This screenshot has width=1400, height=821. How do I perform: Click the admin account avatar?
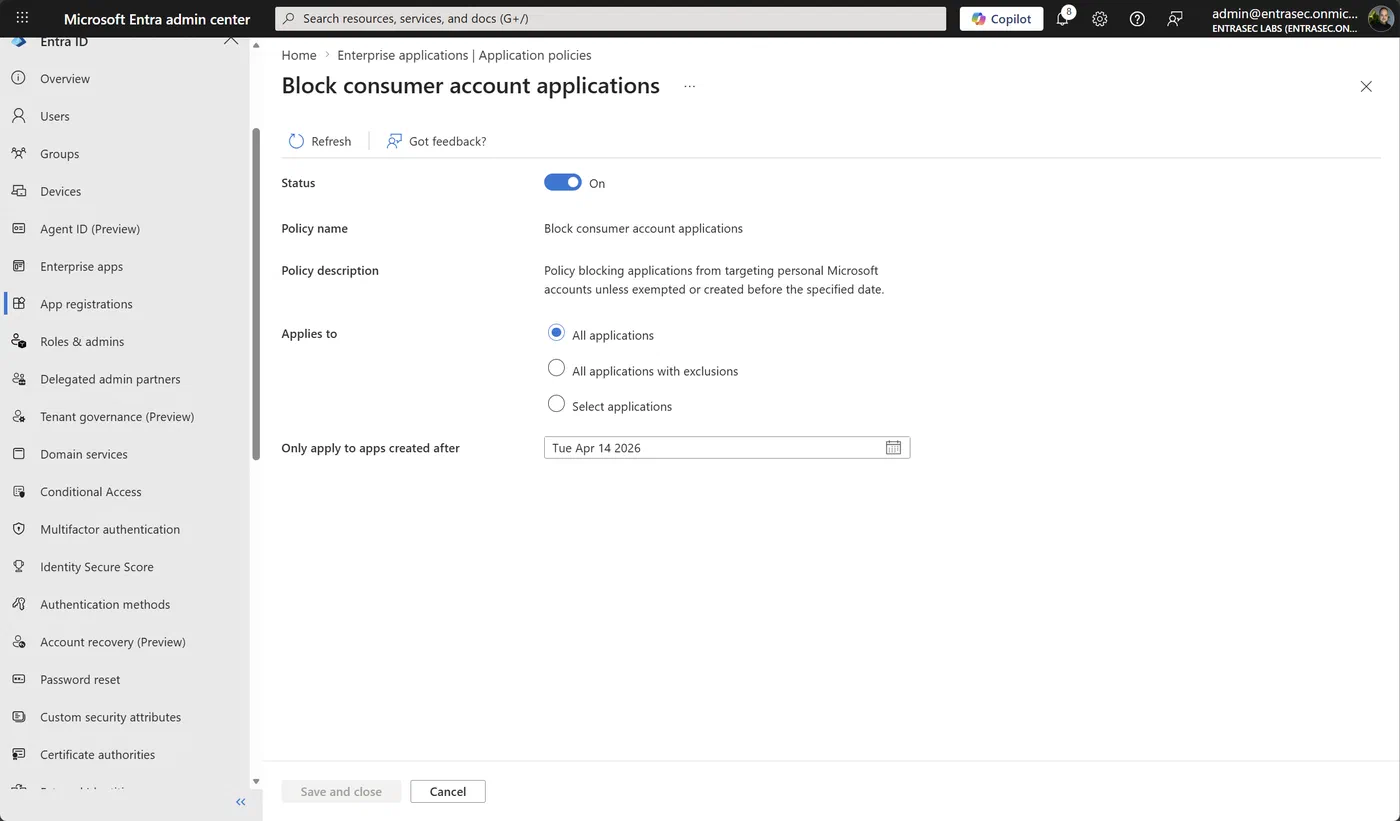(x=1381, y=19)
